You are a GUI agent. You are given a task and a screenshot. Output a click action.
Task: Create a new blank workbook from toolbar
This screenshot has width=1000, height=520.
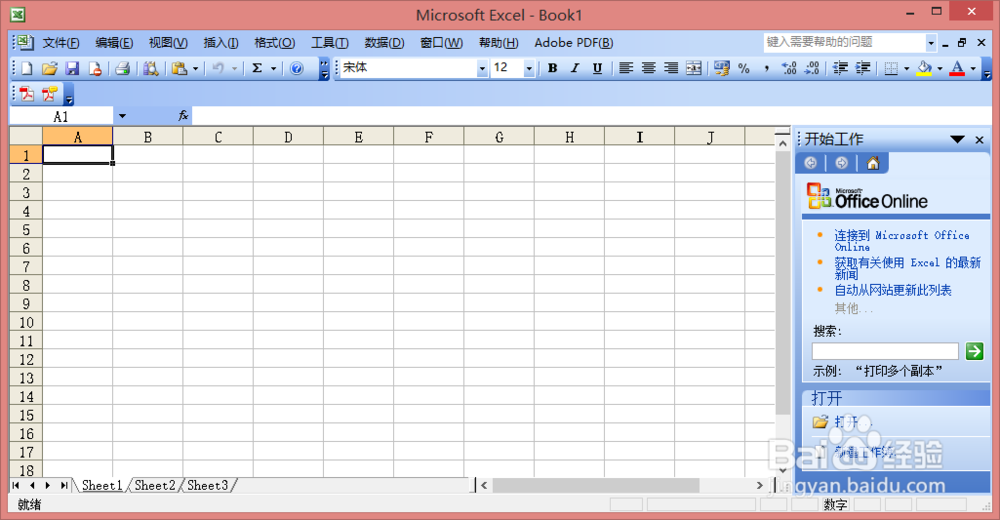(x=27, y=68)
